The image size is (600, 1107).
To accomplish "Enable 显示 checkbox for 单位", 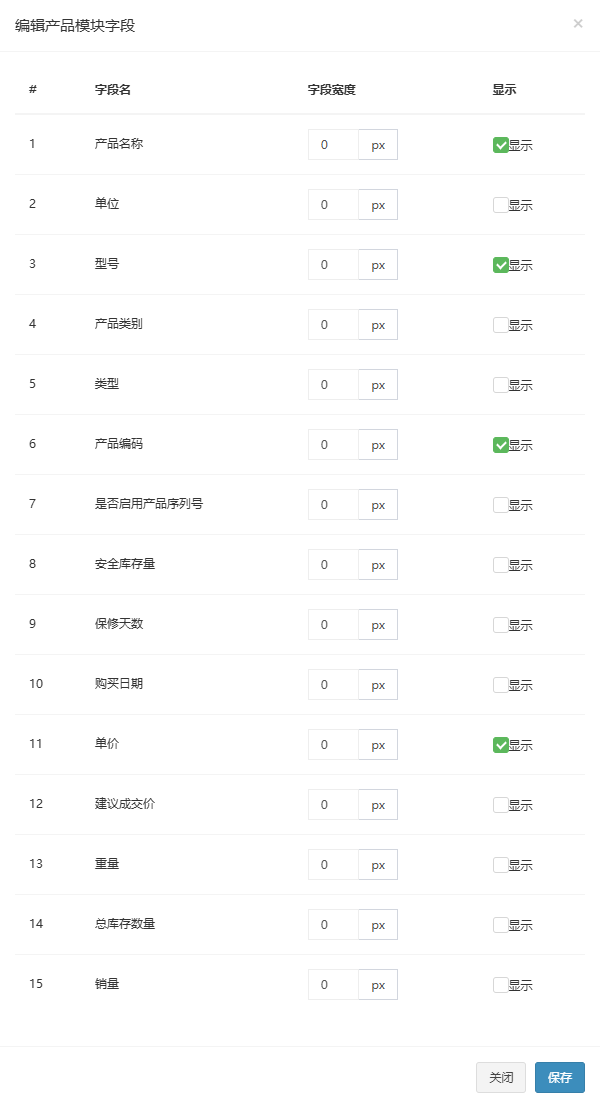I will point(500,205).
